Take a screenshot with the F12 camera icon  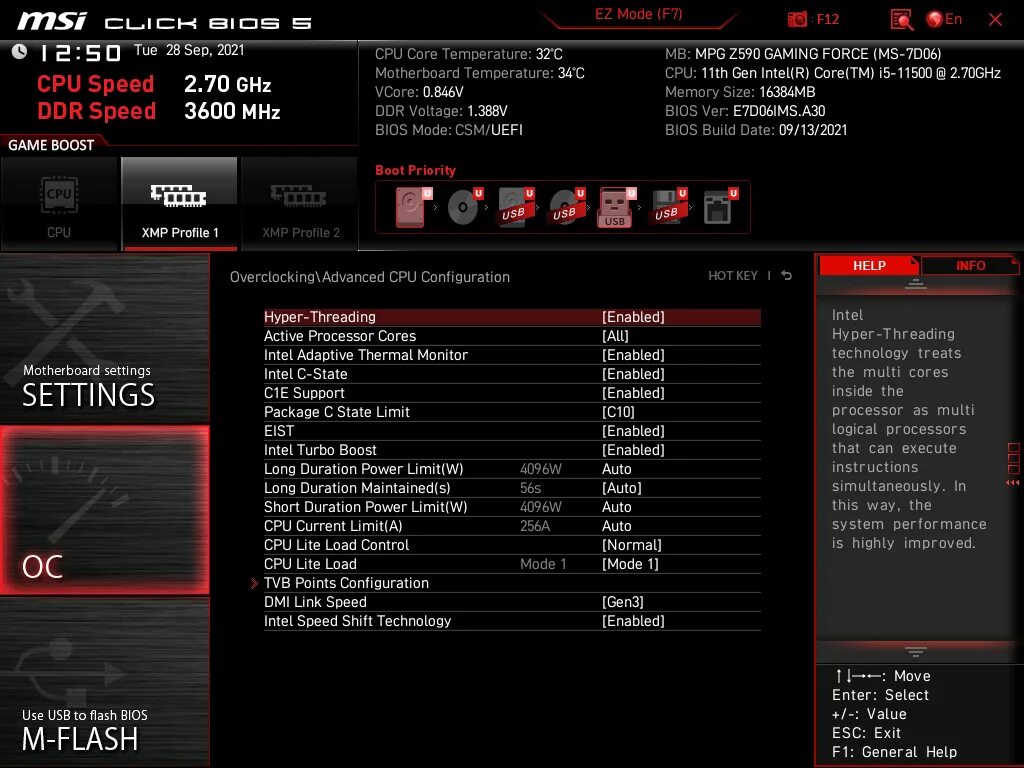tap(797, 20)
